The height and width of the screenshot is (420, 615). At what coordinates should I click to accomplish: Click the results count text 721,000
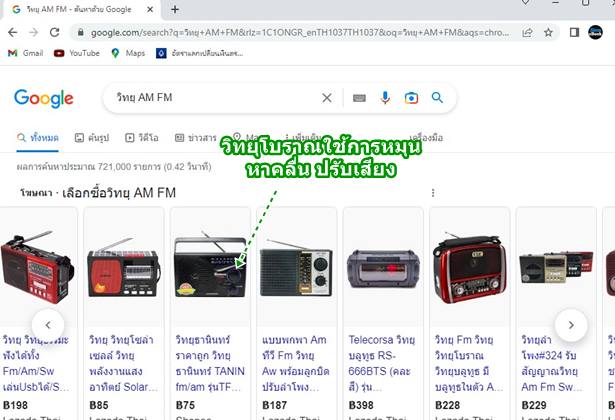[x=114, y=167]
